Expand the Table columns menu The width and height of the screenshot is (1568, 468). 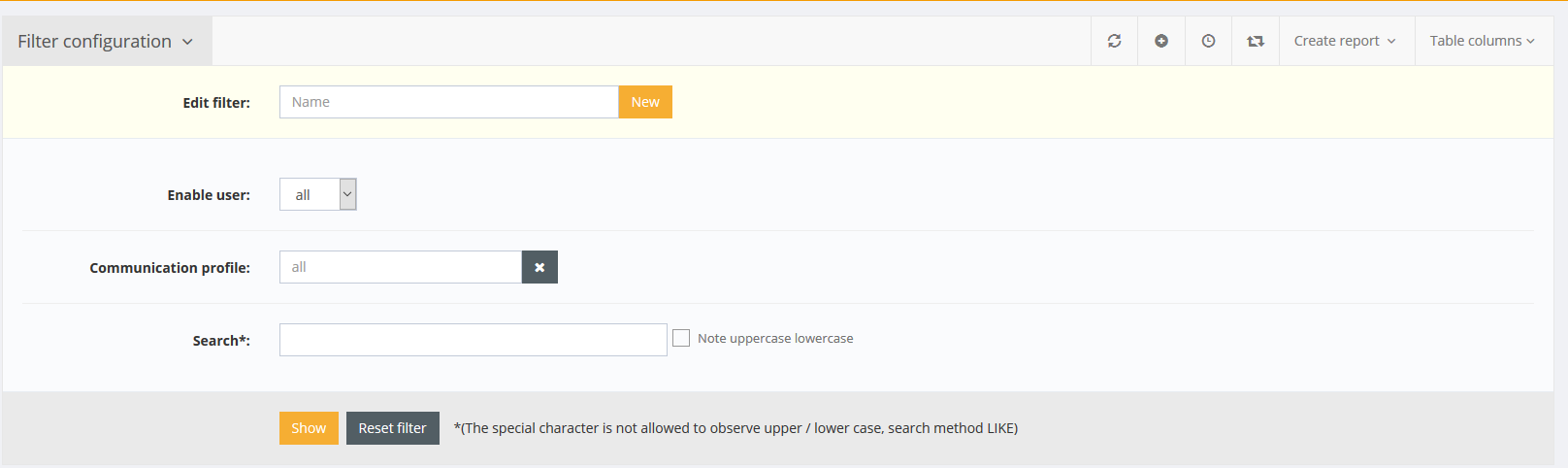point(1482,41)
